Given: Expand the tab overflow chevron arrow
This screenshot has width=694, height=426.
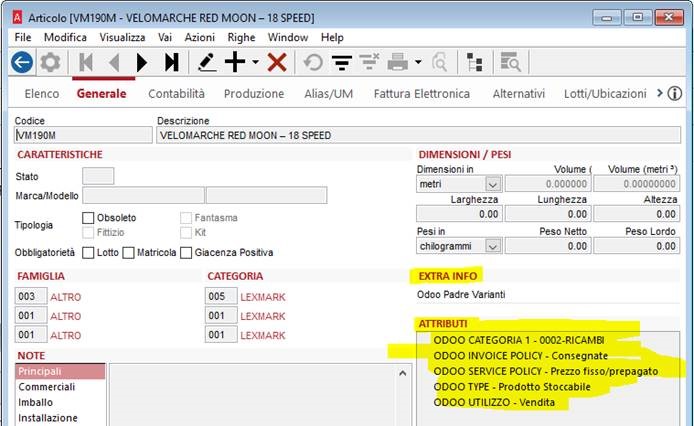Looking at the screenshot, I should click(x=658, y=94).
